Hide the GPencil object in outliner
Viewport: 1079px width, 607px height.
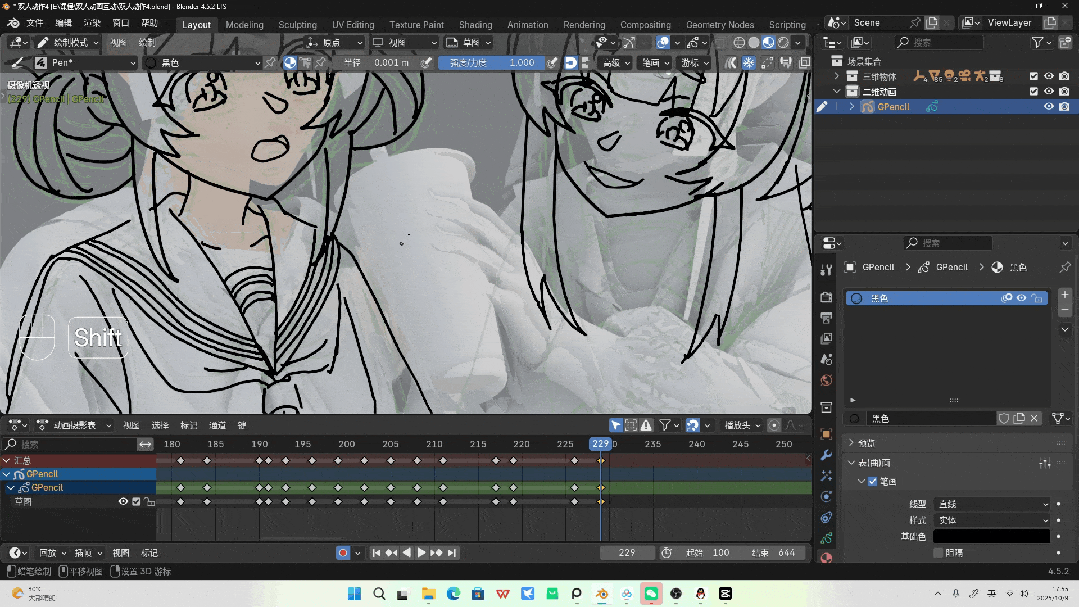[x=1049, y=107]
